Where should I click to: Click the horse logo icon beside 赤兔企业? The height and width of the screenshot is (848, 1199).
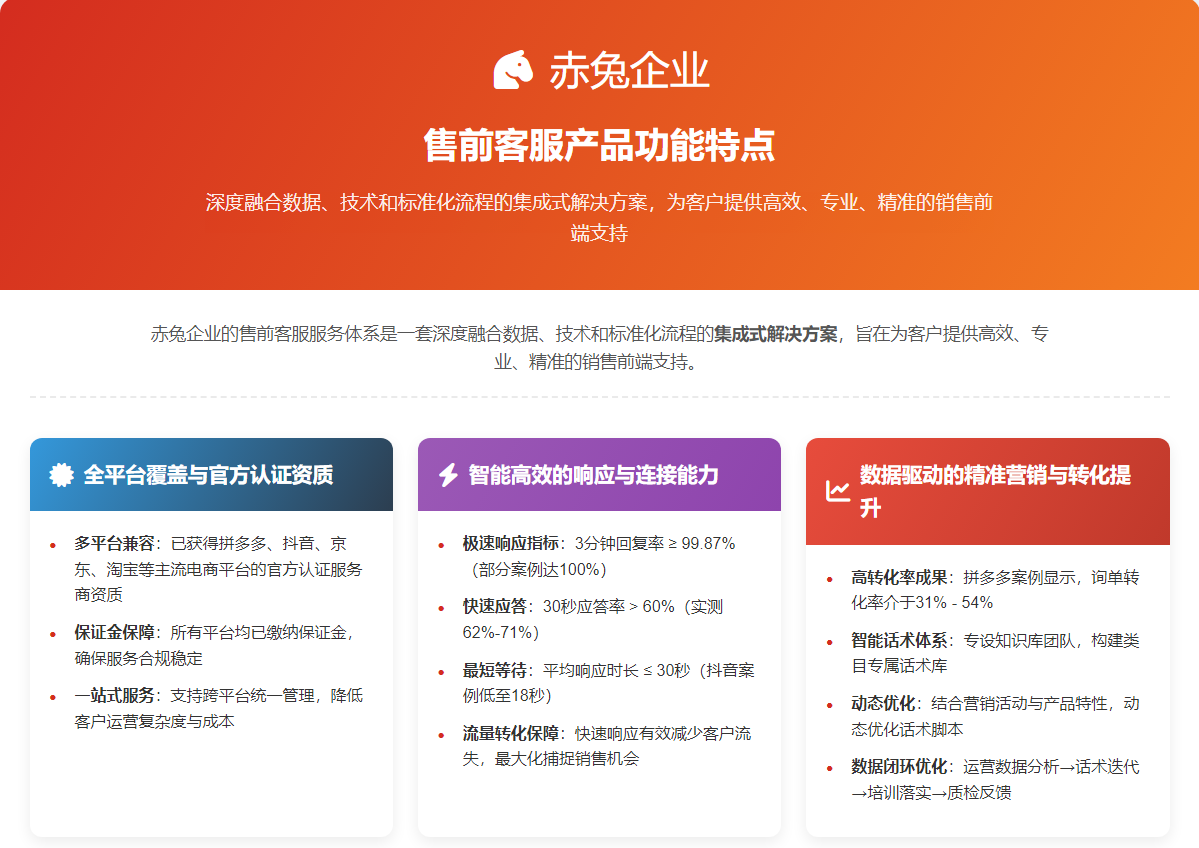(x=514, y=70)
